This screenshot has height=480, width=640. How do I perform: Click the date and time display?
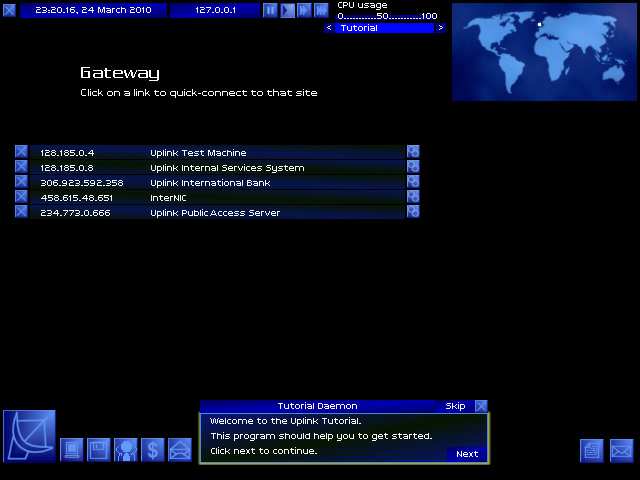[93, 10]
